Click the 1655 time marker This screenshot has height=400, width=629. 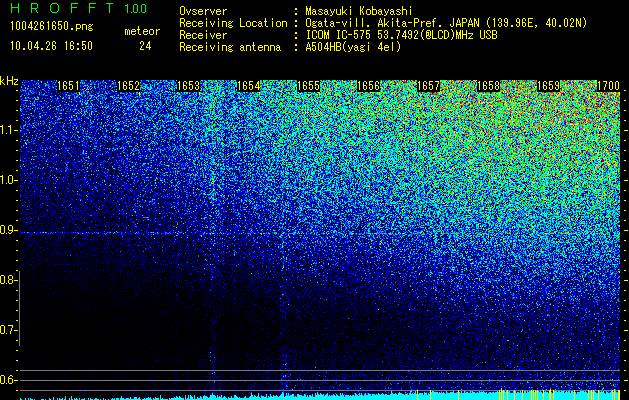pyautogui.click(x=308, y=86)
